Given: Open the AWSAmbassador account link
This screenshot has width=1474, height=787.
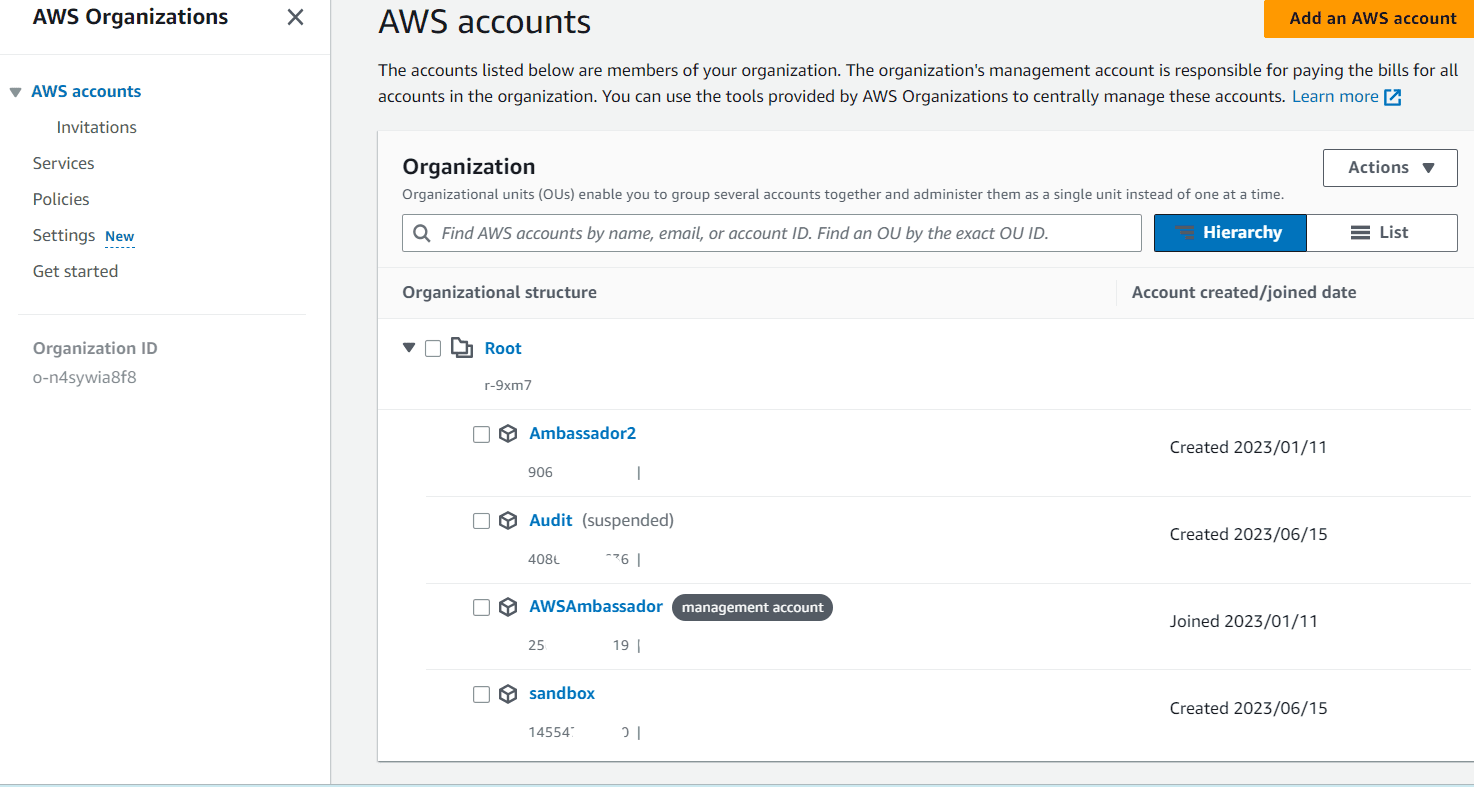Looking at the screenshot, I should [596, 607].
